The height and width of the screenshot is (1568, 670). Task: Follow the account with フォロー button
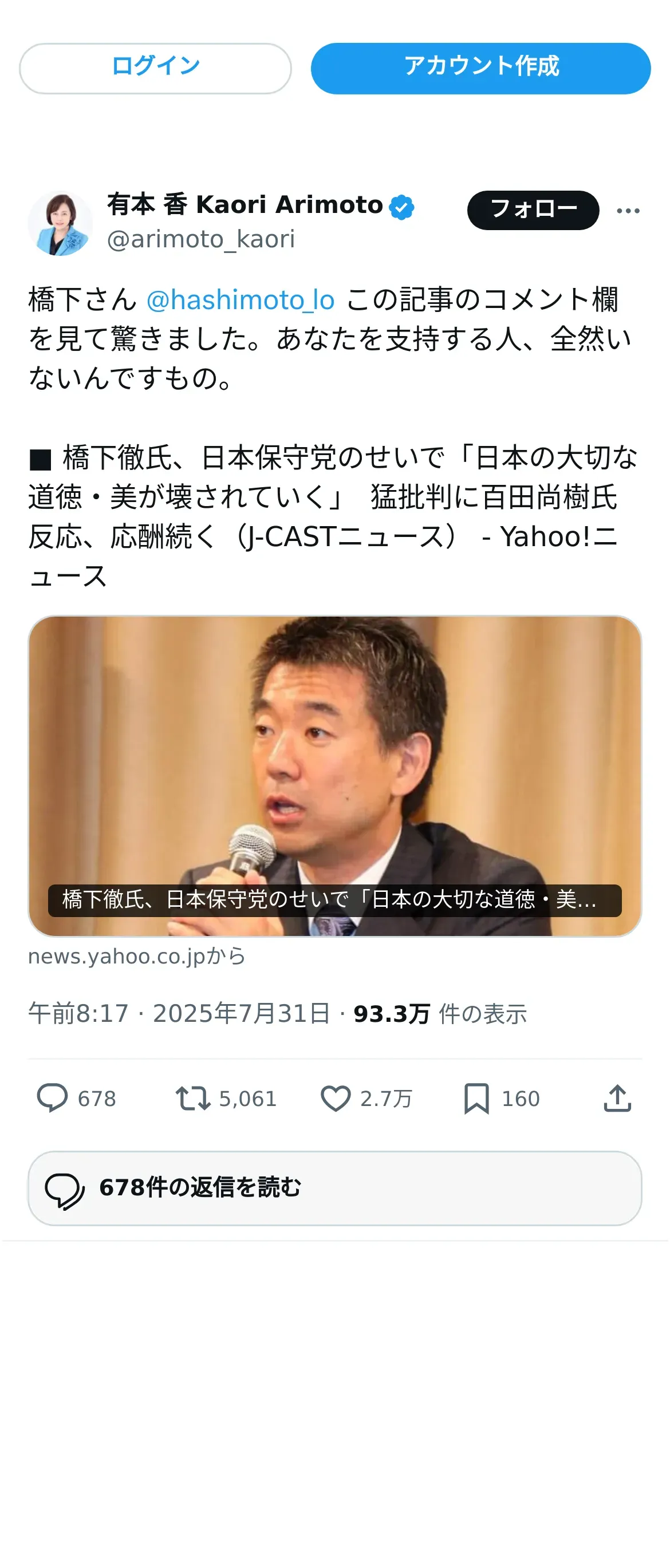pyautogui.click(x=533, y=210)
